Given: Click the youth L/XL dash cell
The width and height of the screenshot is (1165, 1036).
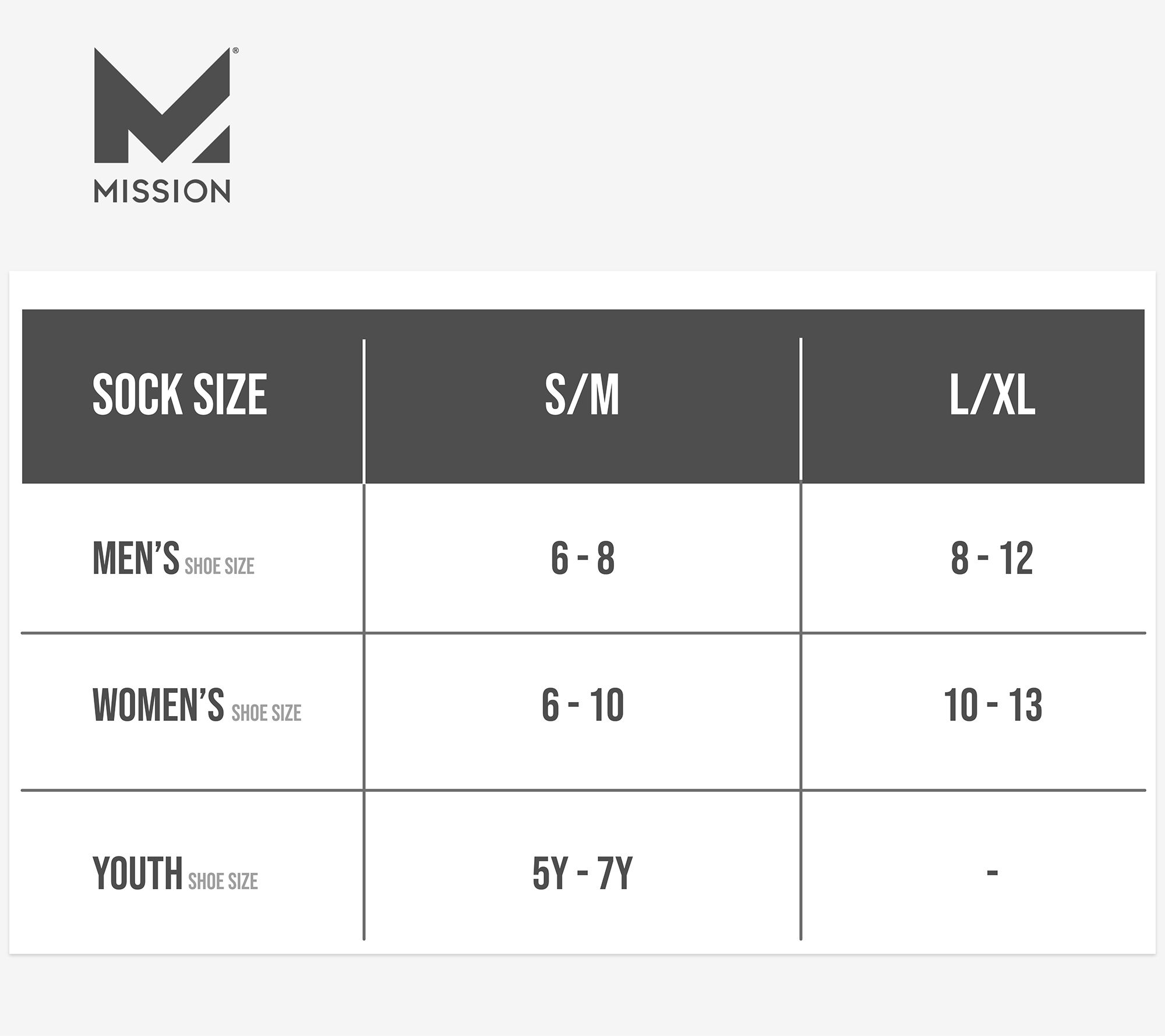Looking at the screenshot, I should [992, 873].
